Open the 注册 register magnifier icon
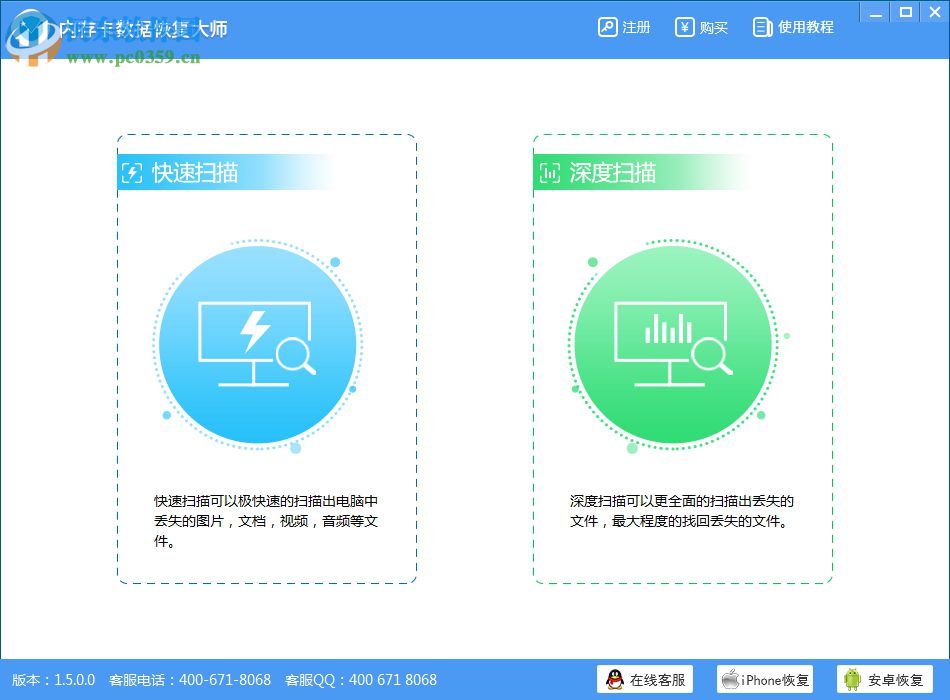The height and width of the screenshot is (700, 950). [x=607, y=27]
